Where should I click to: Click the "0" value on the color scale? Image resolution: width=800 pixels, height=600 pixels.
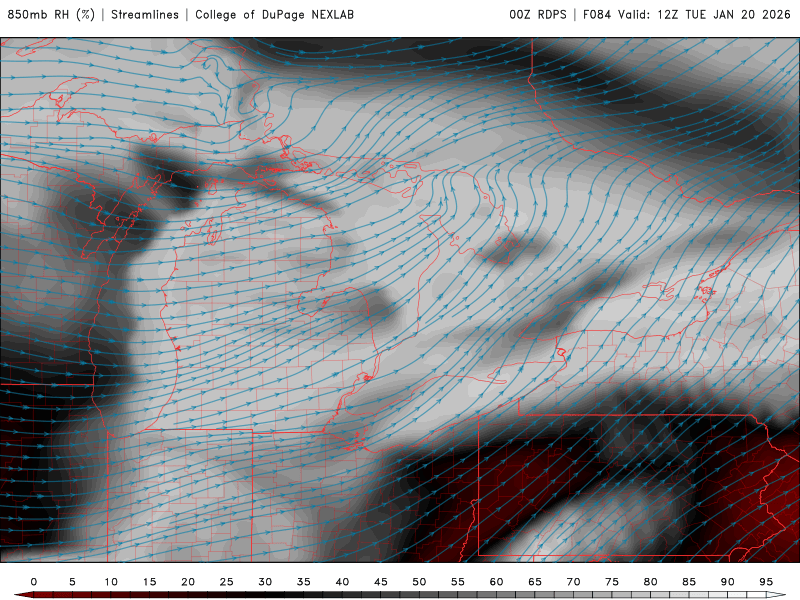(34, 582)
